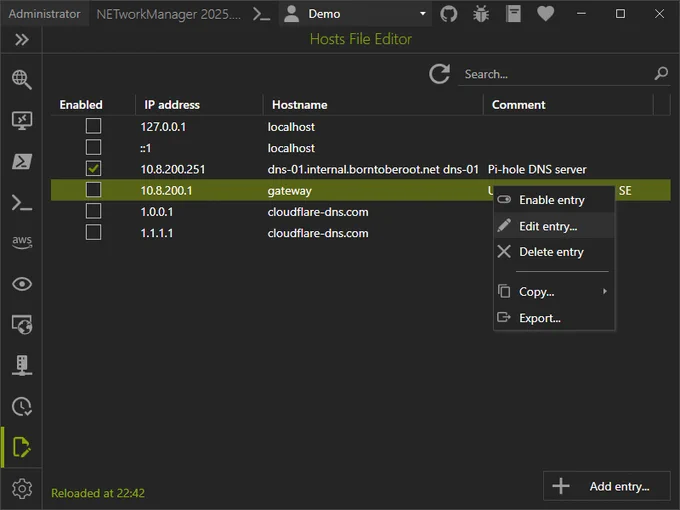Open the Remote Desktop monitor sidebar icon
The image size is (680, 510).
(22, 121)
